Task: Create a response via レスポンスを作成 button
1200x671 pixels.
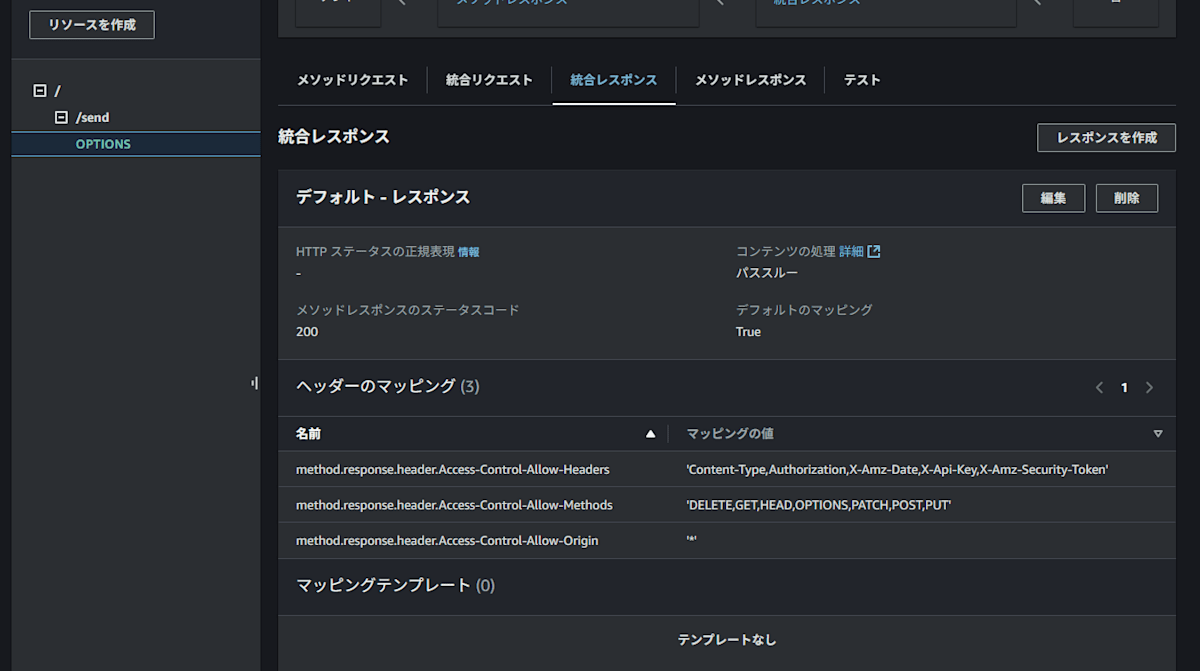Action: 1106,137
